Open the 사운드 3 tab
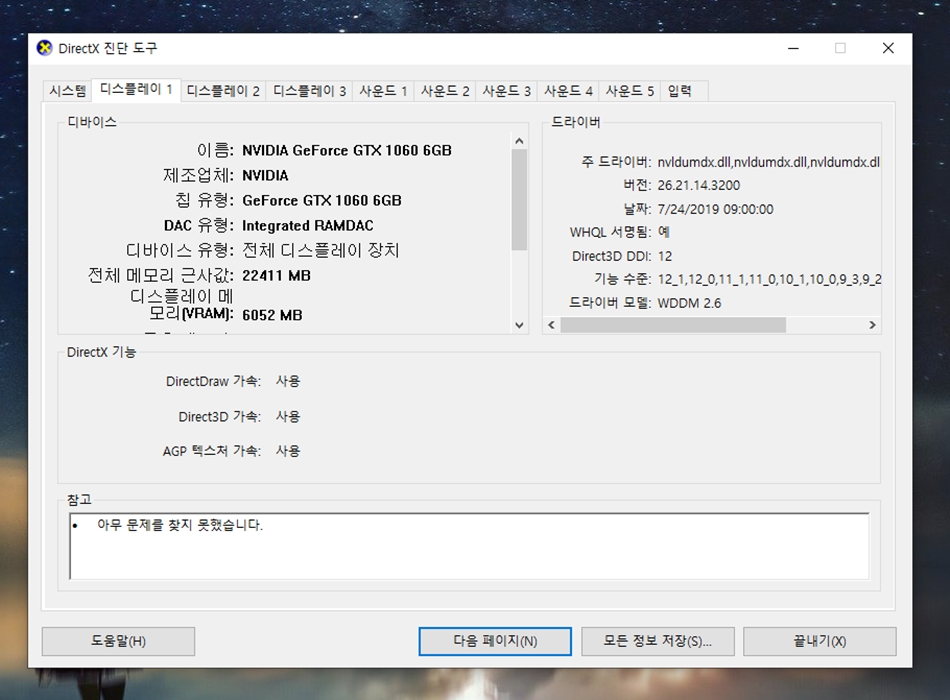Image resolution: width=950 pixels, height=700 pixels. pyautogui.click(x=506, y=91)
